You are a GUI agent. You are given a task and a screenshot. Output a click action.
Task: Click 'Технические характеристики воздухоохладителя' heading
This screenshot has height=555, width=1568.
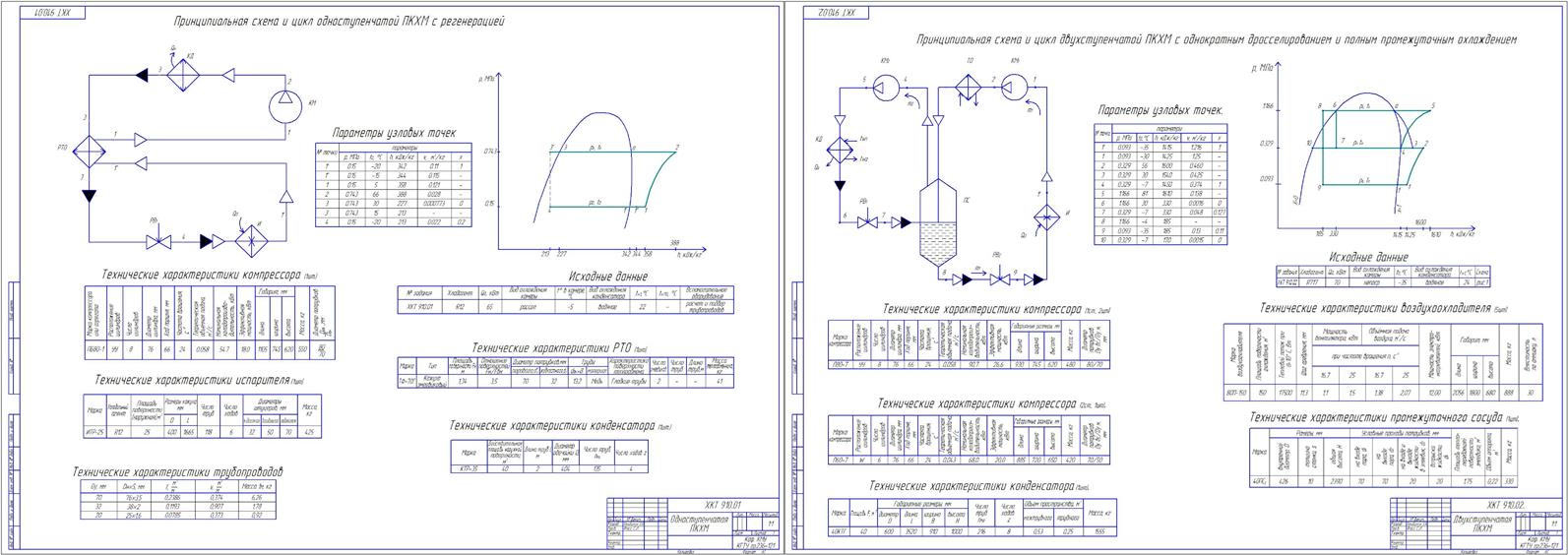pos(1375,308)
